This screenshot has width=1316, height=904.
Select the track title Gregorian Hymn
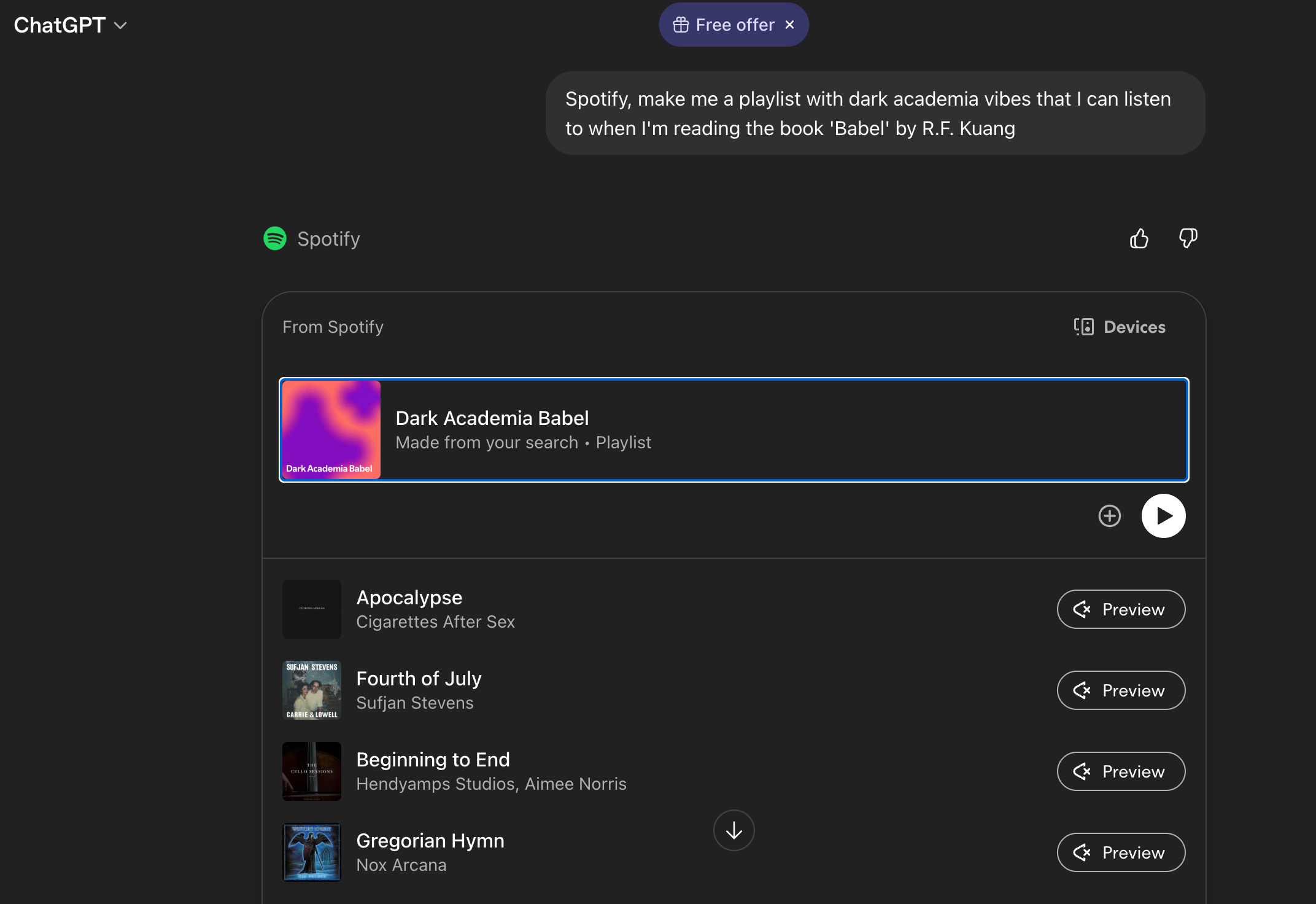coord(430,841)
